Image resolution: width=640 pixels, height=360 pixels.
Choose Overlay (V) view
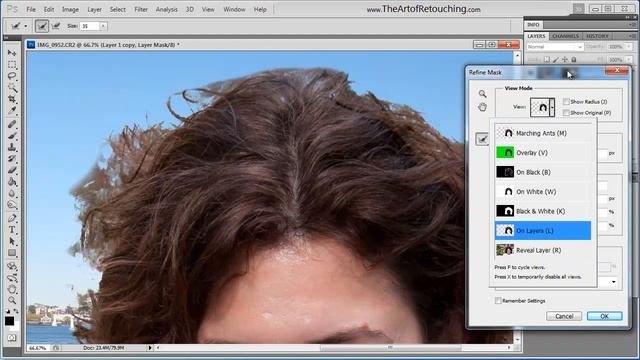pos(543,153)
